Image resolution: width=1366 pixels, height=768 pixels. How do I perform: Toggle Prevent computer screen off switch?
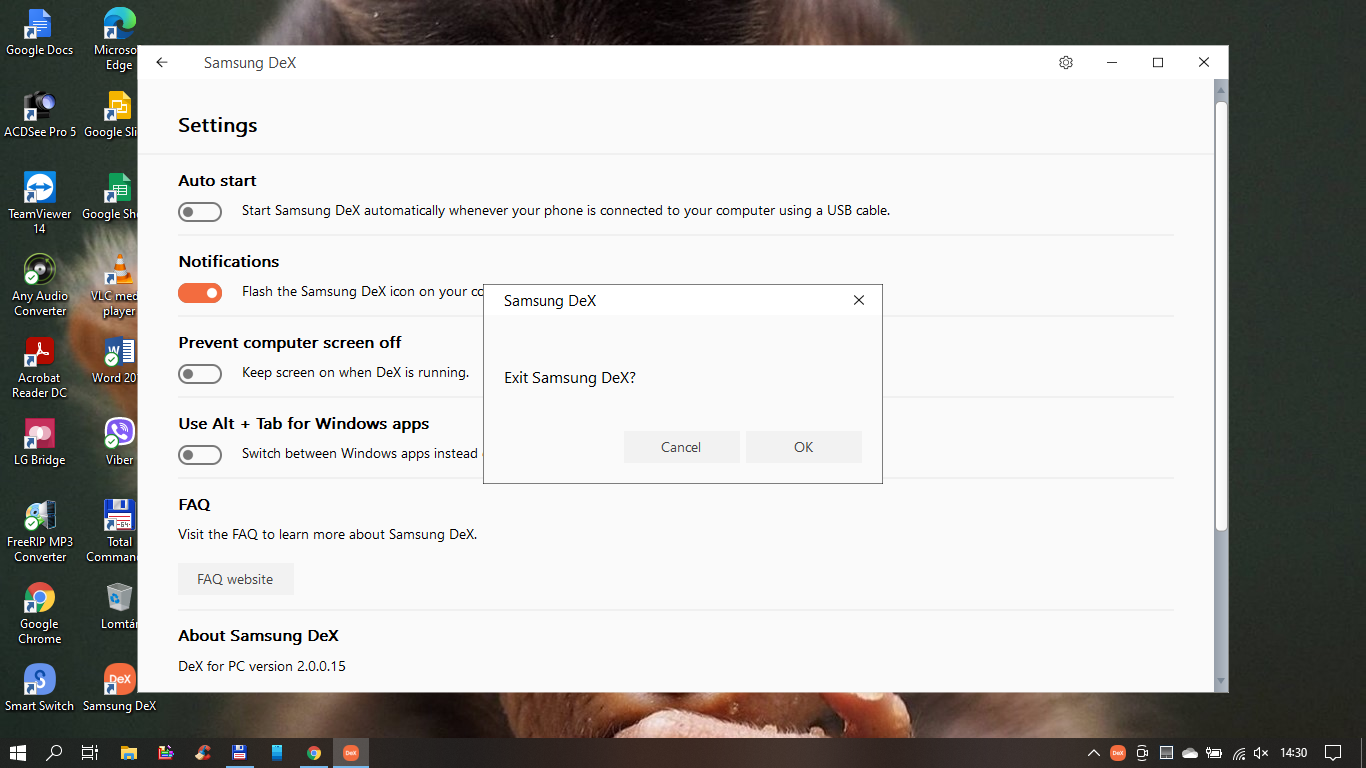(200, 373)
